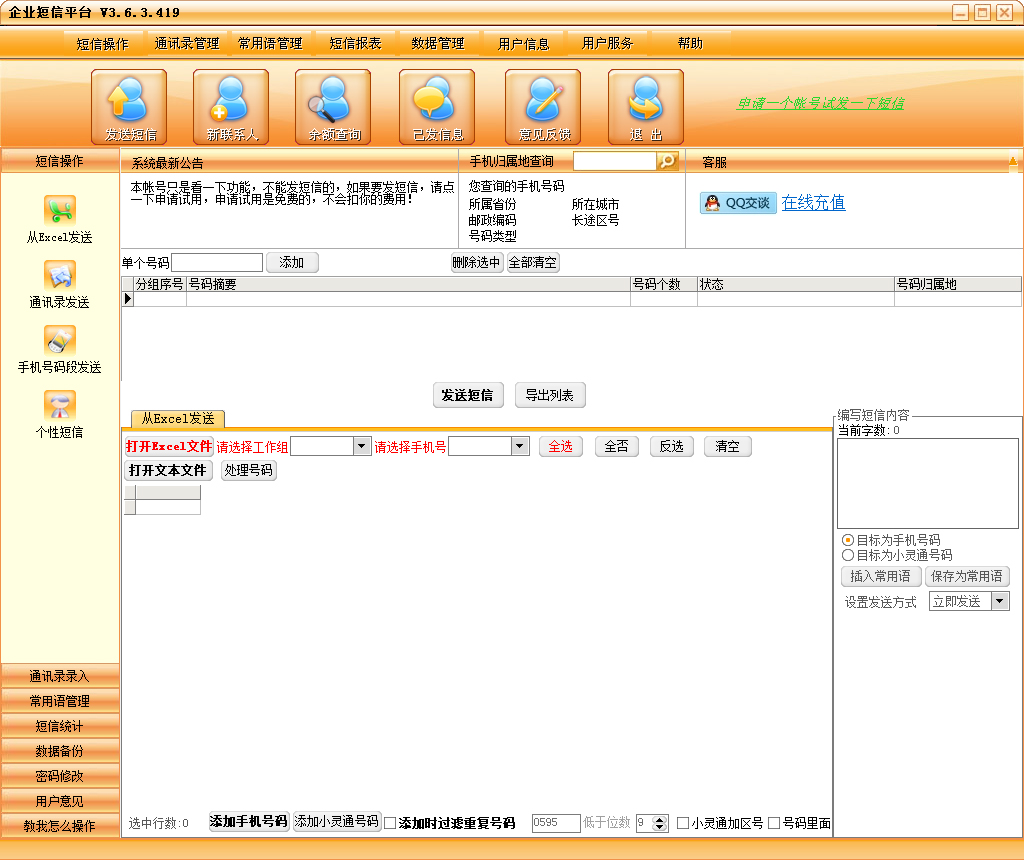This screenshot has height=860, width=1024.
Task: Click the 低于位数 spinner arrows
Action: 660,823
